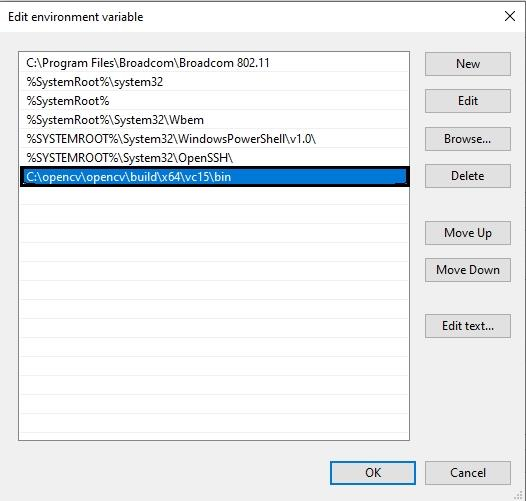Cancel the environment variable dialog
Image resolution: width=526 pixels, height=501 pixels.
coord(468,473)
